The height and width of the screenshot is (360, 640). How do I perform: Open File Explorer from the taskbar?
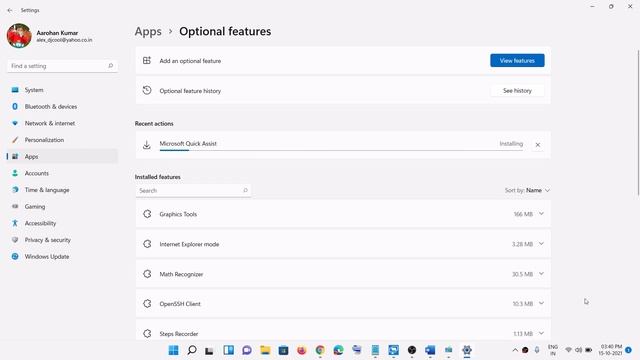[x=265, y=350]
